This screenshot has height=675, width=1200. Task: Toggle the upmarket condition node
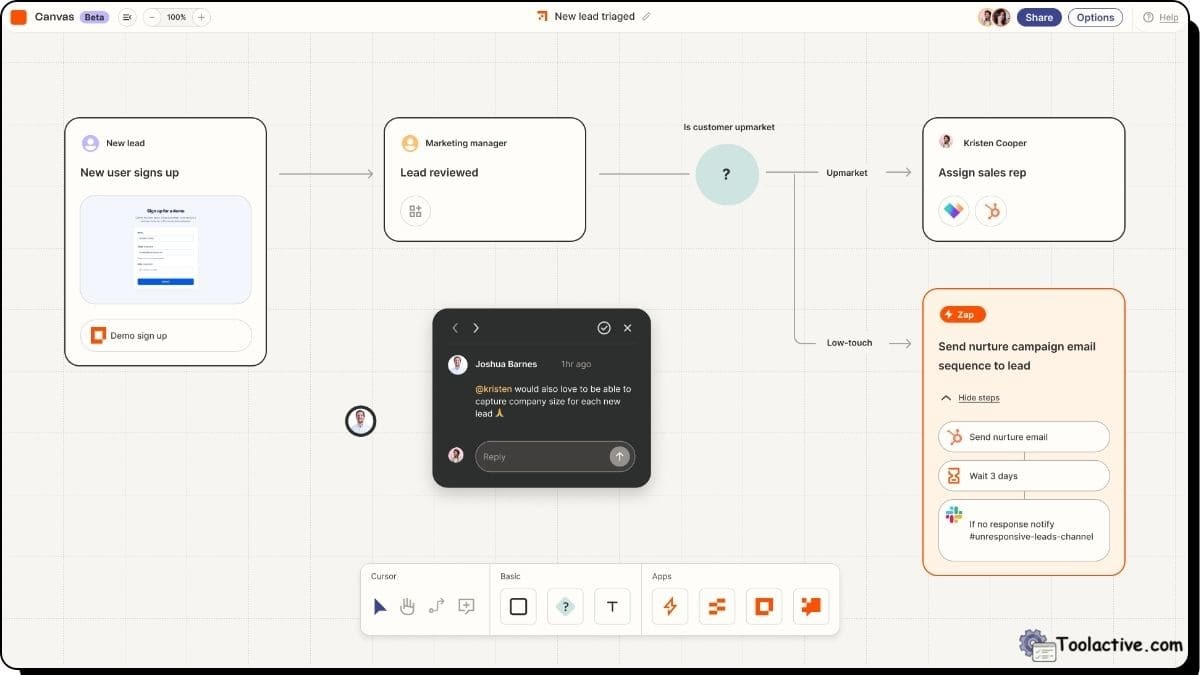point(727,174)
